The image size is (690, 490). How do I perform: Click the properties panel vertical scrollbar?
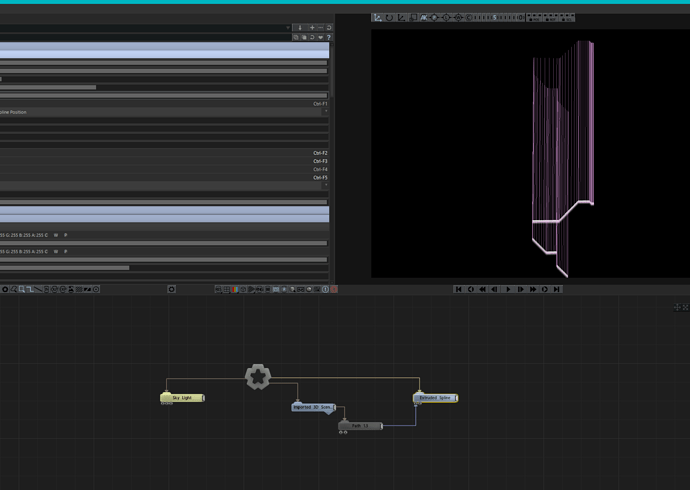click(x=332, y=70)
